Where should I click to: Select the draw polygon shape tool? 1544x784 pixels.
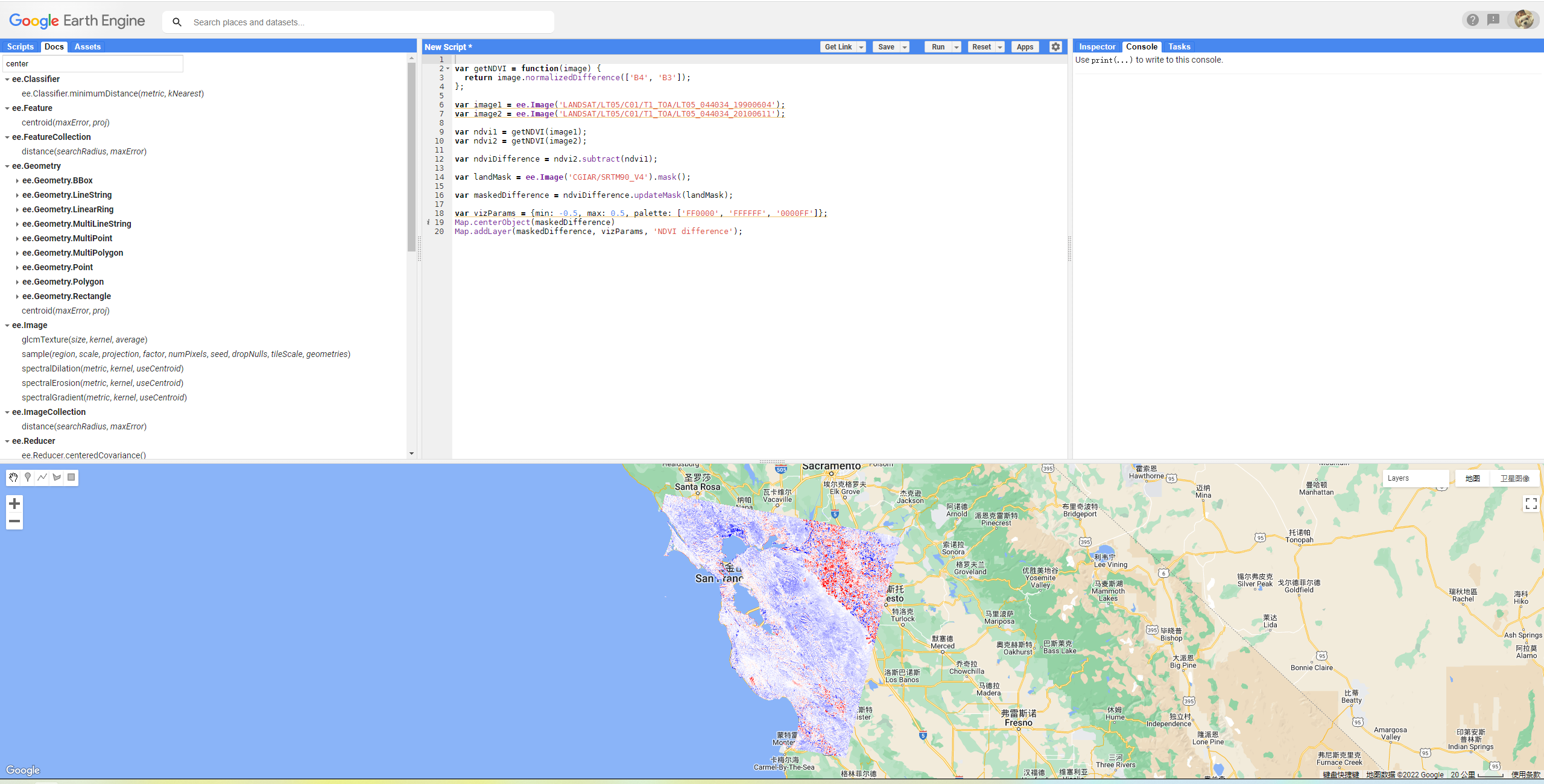57,478
